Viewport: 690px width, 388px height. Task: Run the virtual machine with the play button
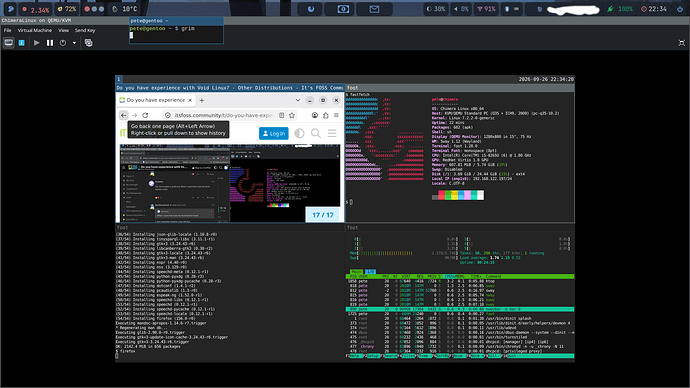[x=37, y=43]
